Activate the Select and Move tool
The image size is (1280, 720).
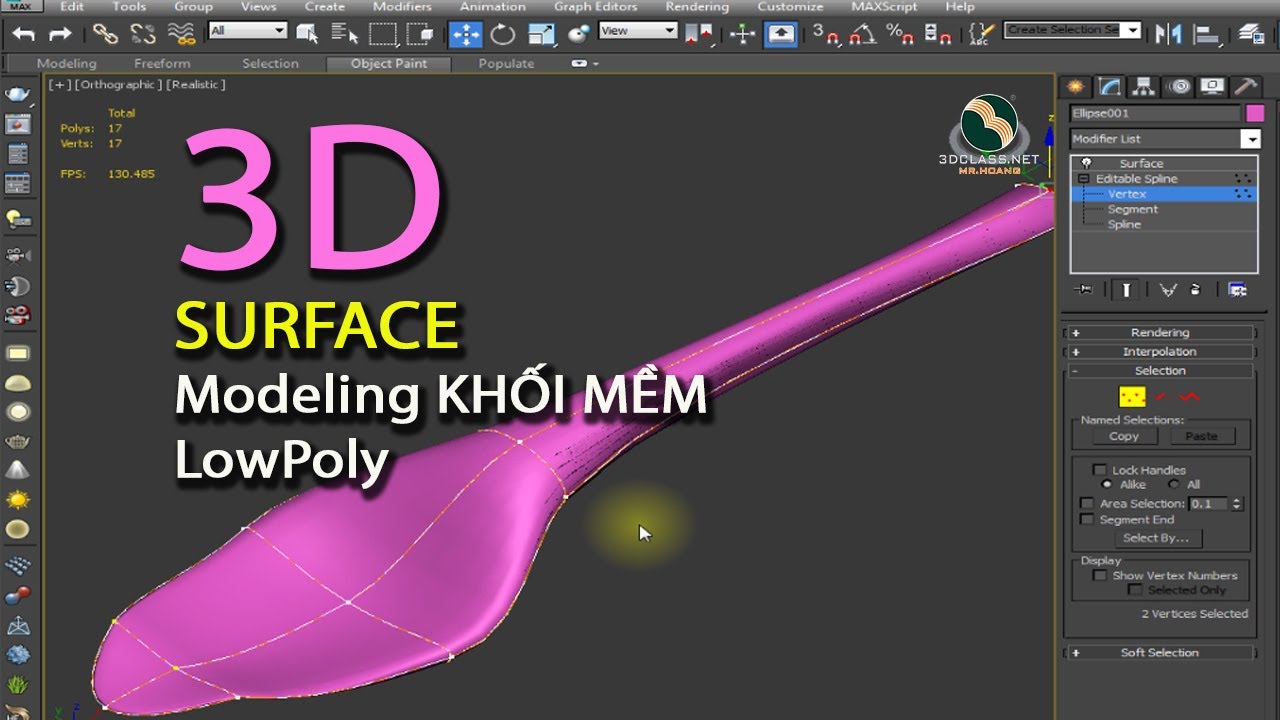465,34
